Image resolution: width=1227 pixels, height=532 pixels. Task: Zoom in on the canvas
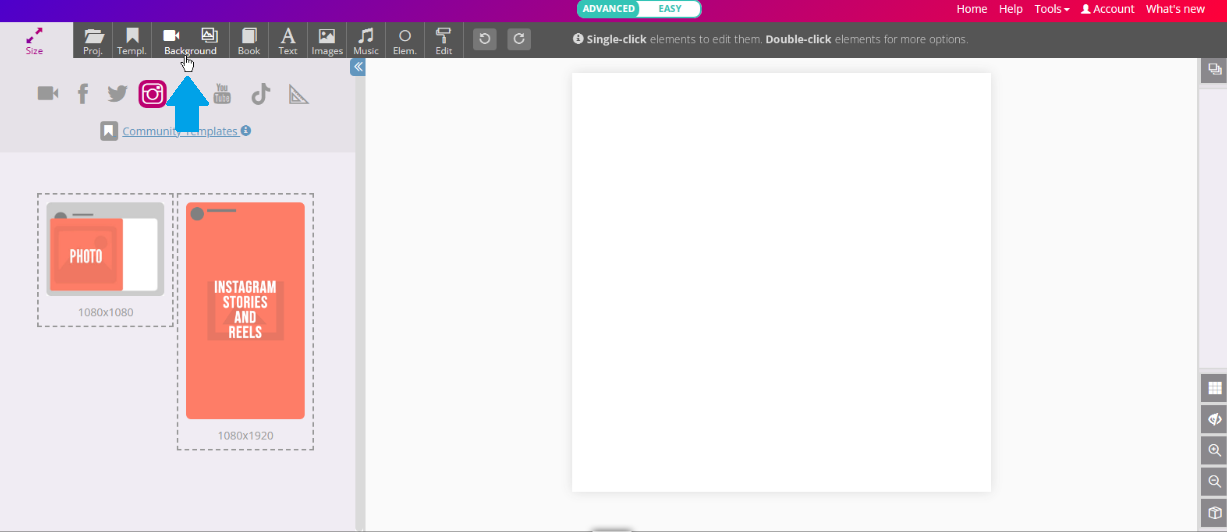[1214, 450]
